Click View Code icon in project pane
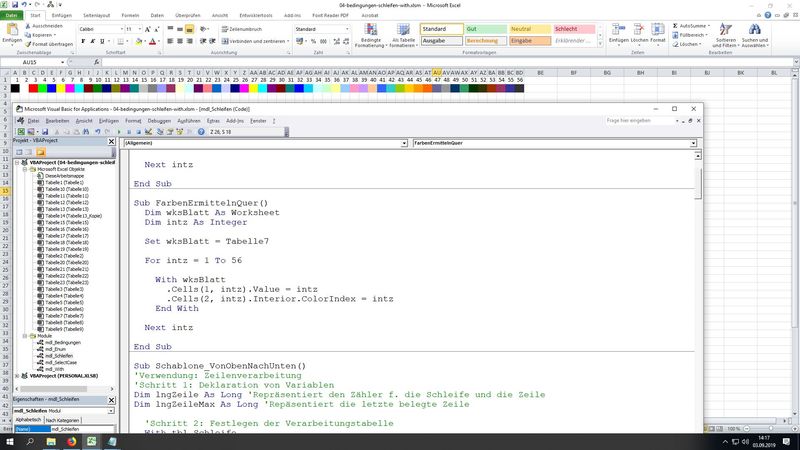 click(19, 152)
